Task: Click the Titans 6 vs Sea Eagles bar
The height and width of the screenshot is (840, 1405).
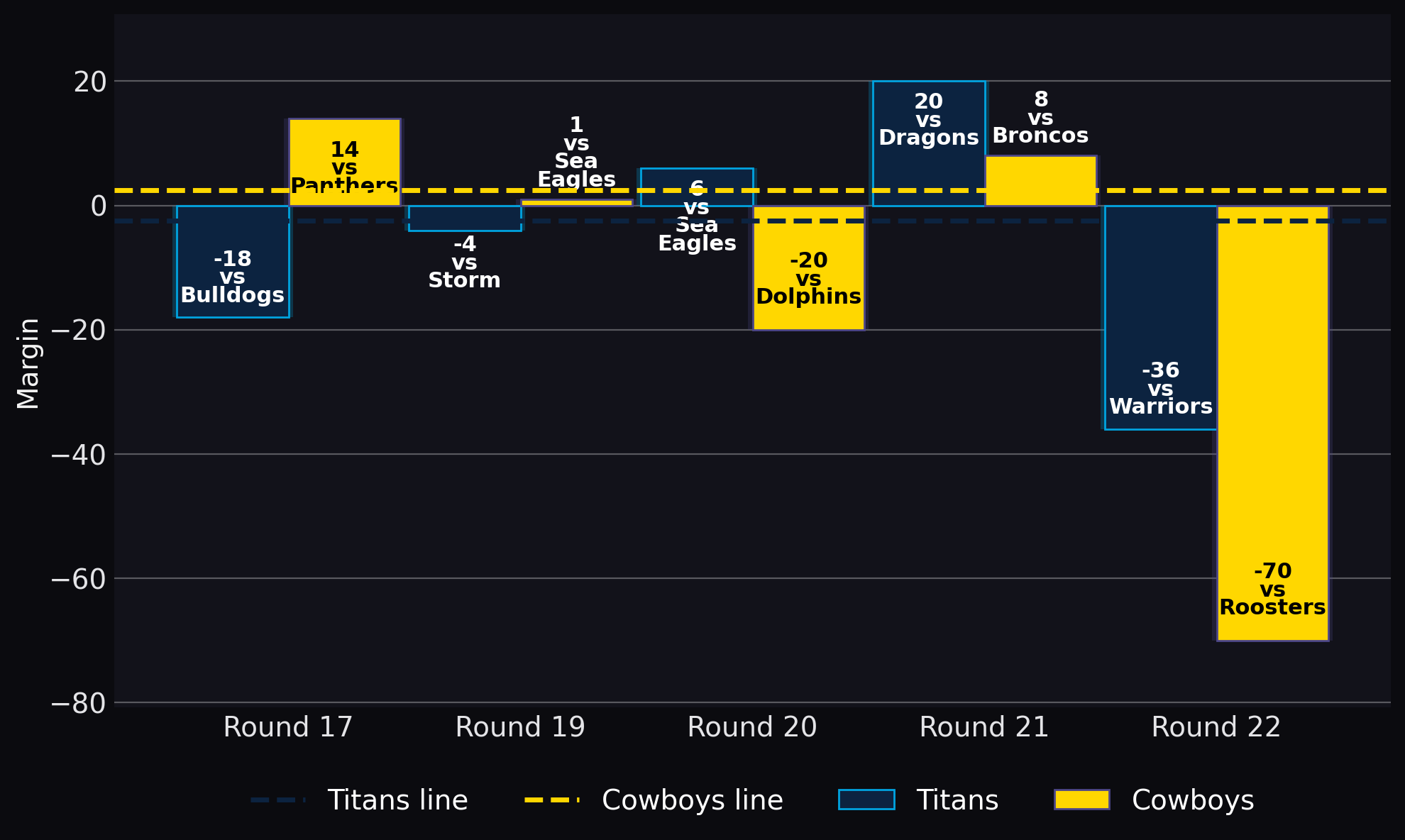Action: [697, 187]
